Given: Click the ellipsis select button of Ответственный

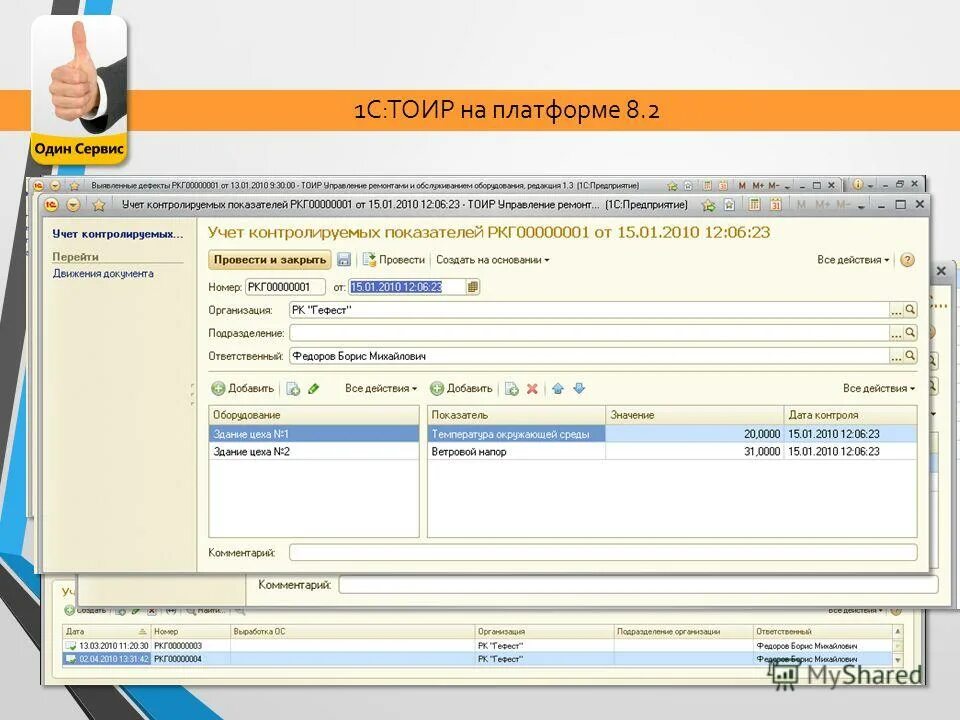Looking at the screenshot, I should point(896,356).
